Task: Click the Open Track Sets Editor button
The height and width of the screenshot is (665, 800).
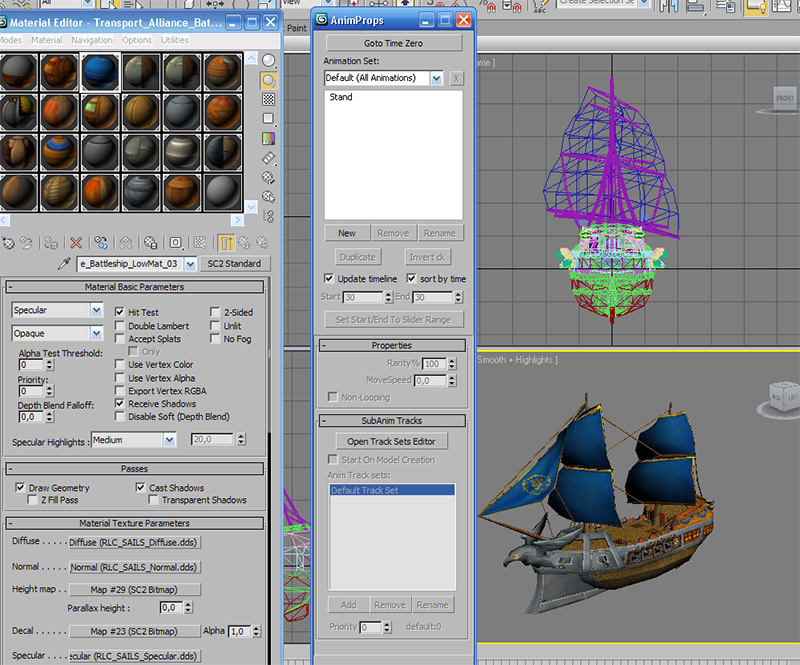Action: (391, 441)
